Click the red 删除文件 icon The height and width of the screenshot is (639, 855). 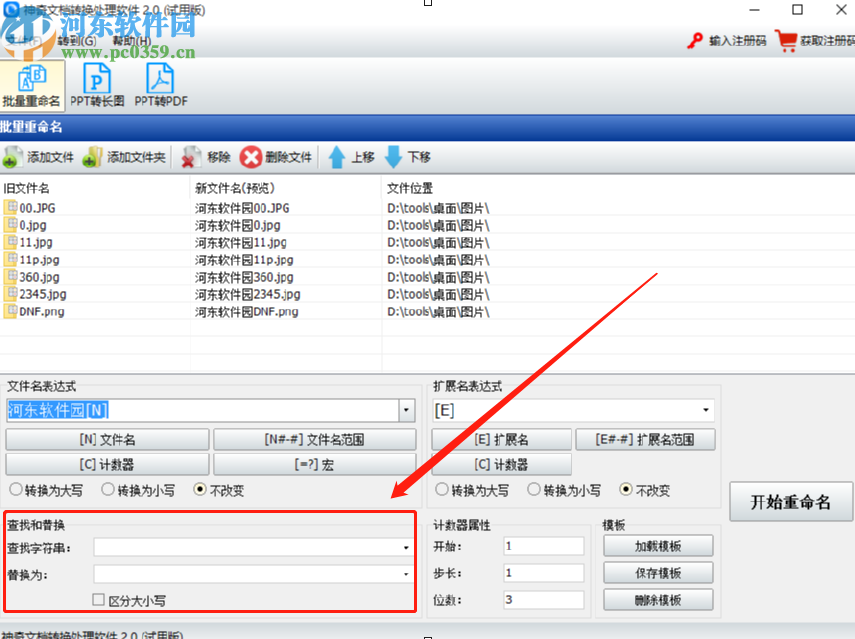coord(251,158)
